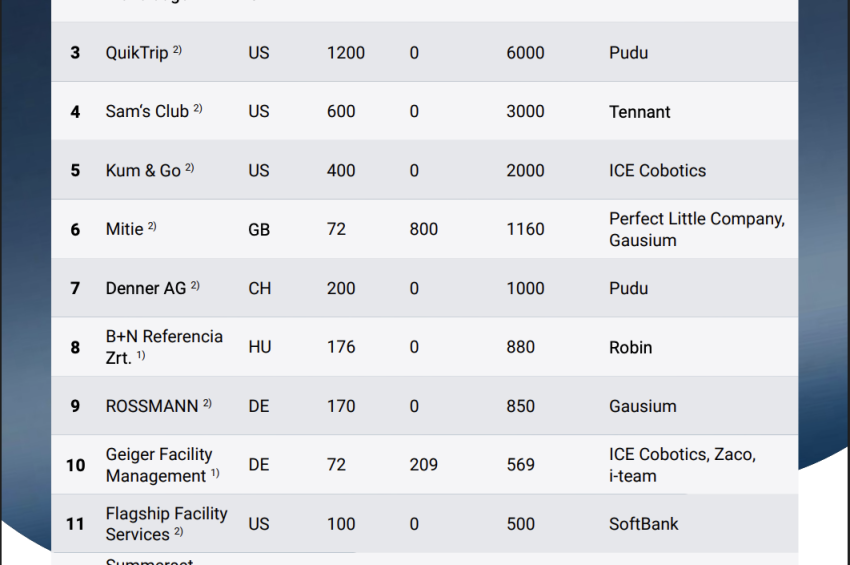Select the Robin vendor name
Viewport: 850px width, 565px height.
click(x=630, y=347)
